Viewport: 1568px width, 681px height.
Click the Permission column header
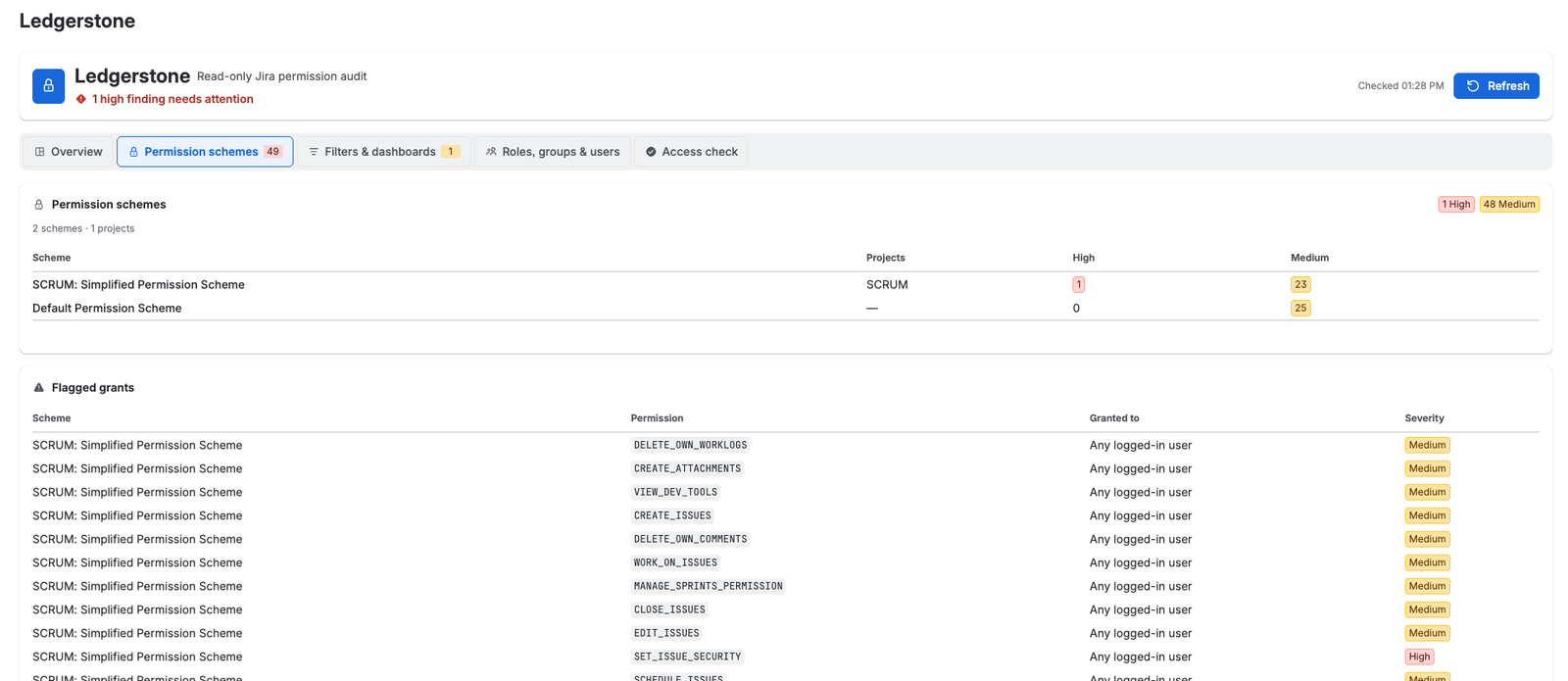click(657, 418)
